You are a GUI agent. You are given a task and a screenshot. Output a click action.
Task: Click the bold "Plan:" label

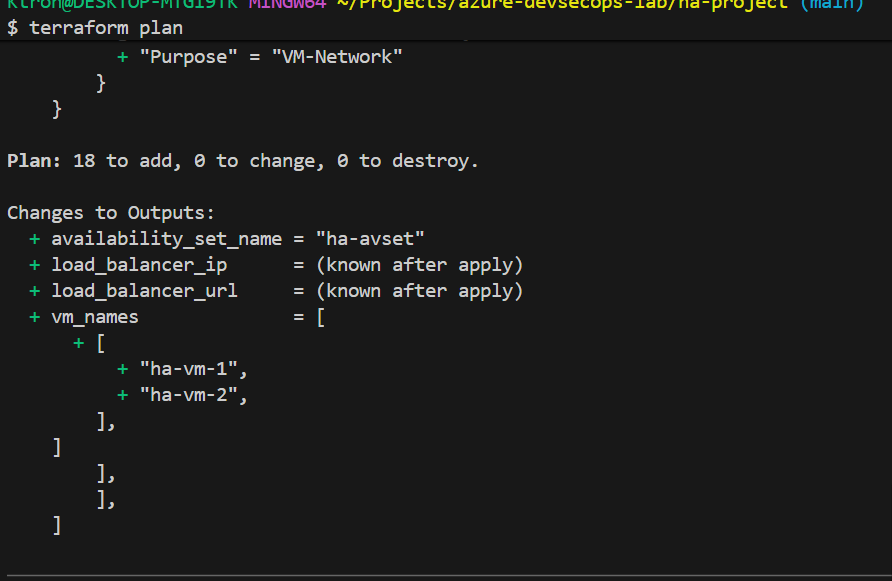click(35, 161)
